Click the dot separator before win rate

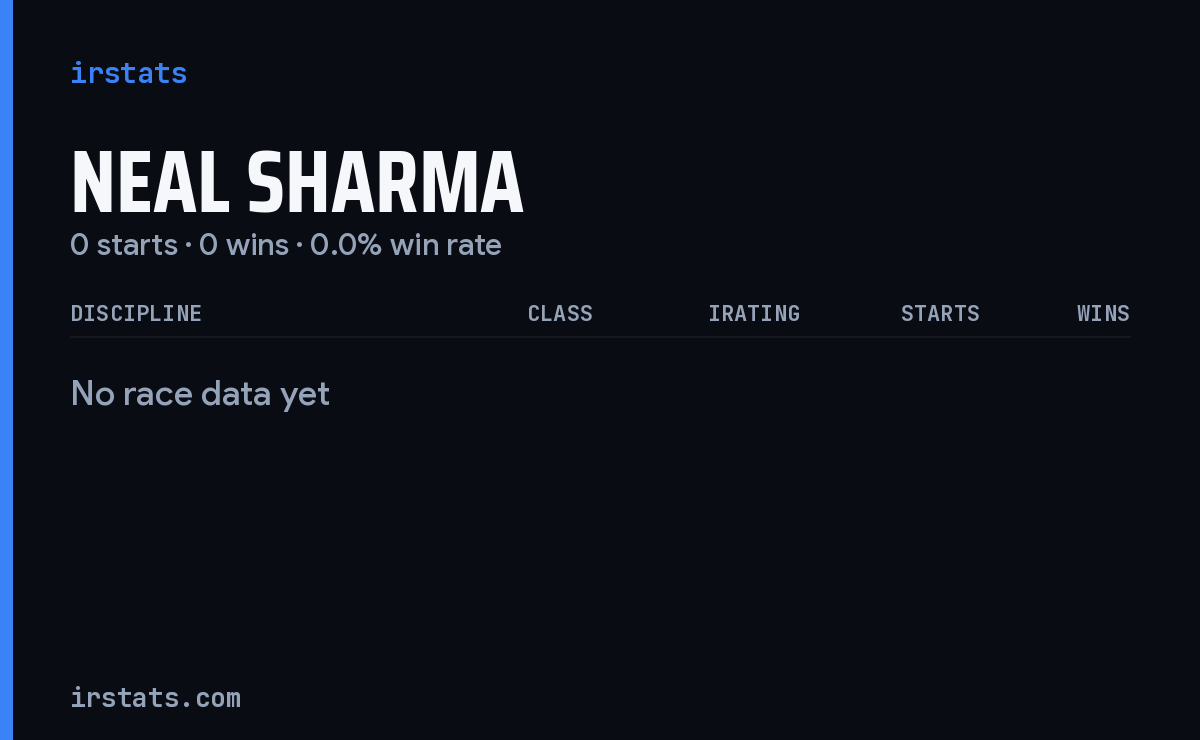(299, 246)
